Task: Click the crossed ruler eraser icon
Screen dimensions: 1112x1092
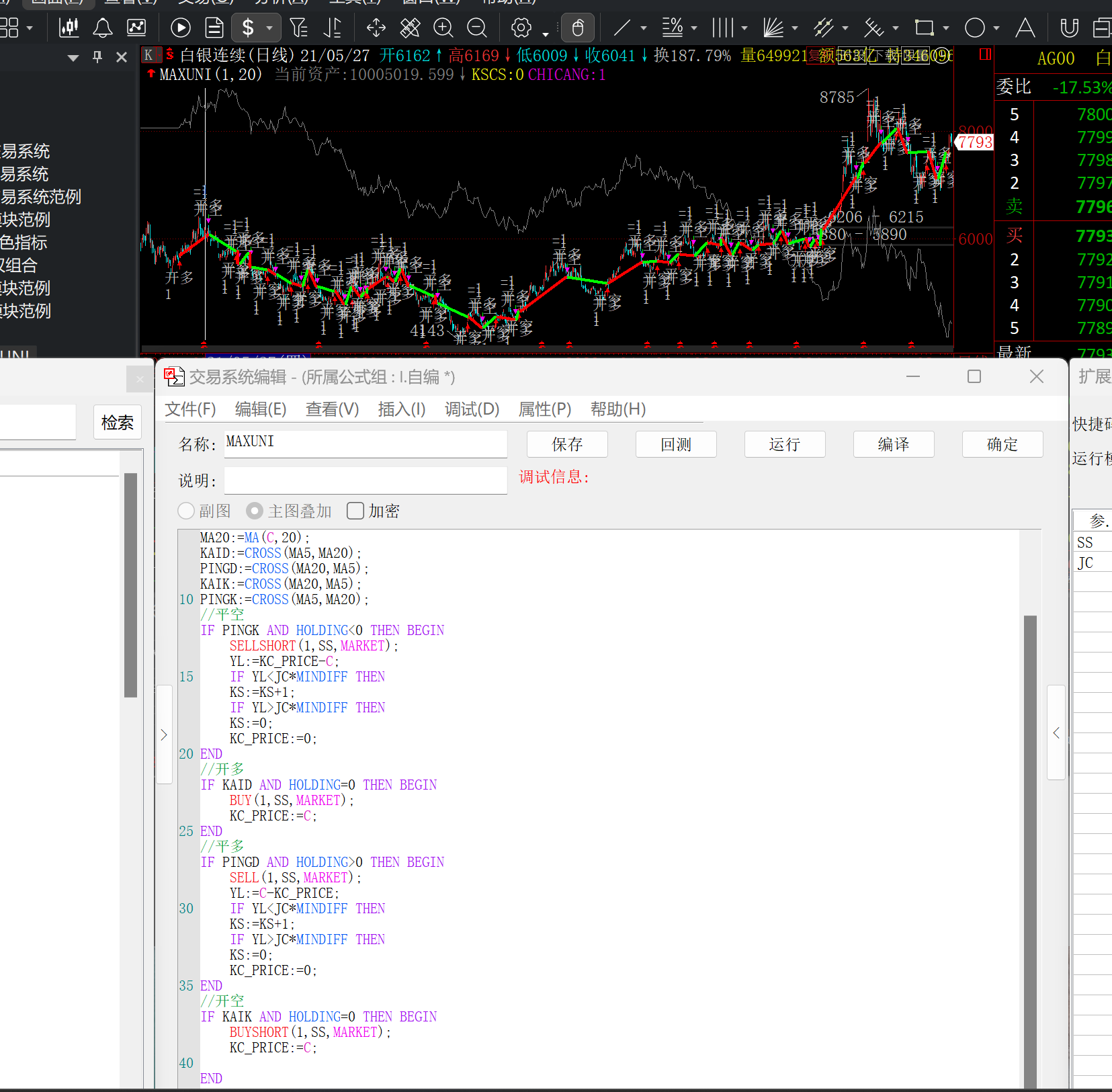Action: tap(410, 28)
